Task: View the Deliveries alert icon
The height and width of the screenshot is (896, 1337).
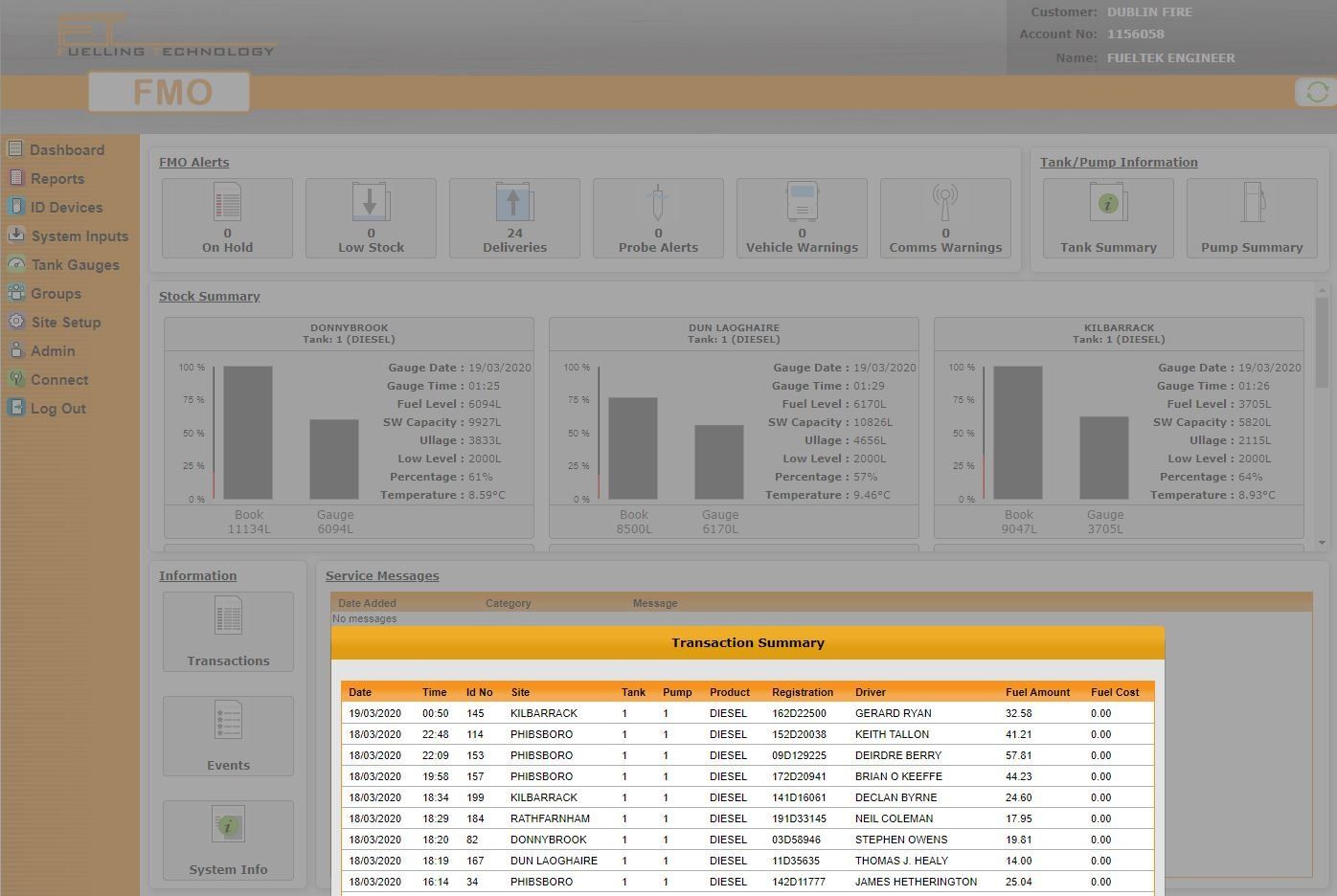Action: [x=514, y=202]
